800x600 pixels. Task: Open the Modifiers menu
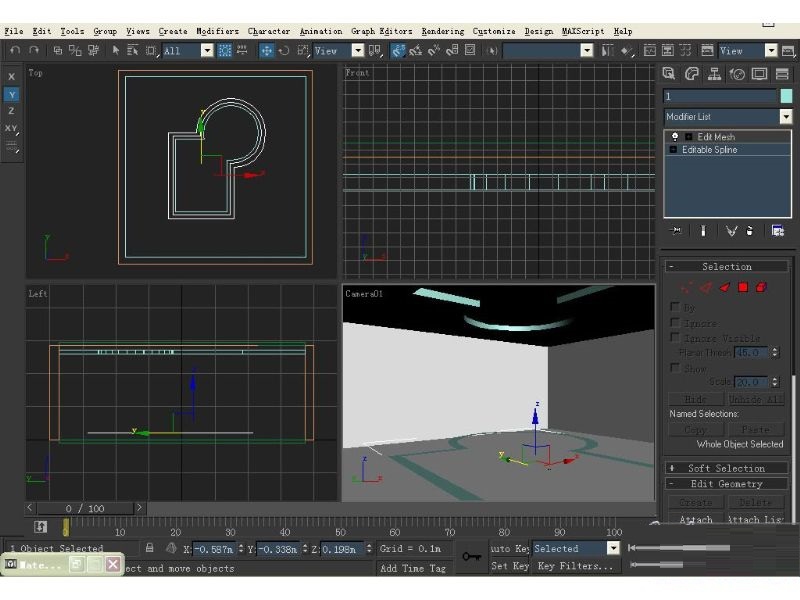tap(217, 31)
